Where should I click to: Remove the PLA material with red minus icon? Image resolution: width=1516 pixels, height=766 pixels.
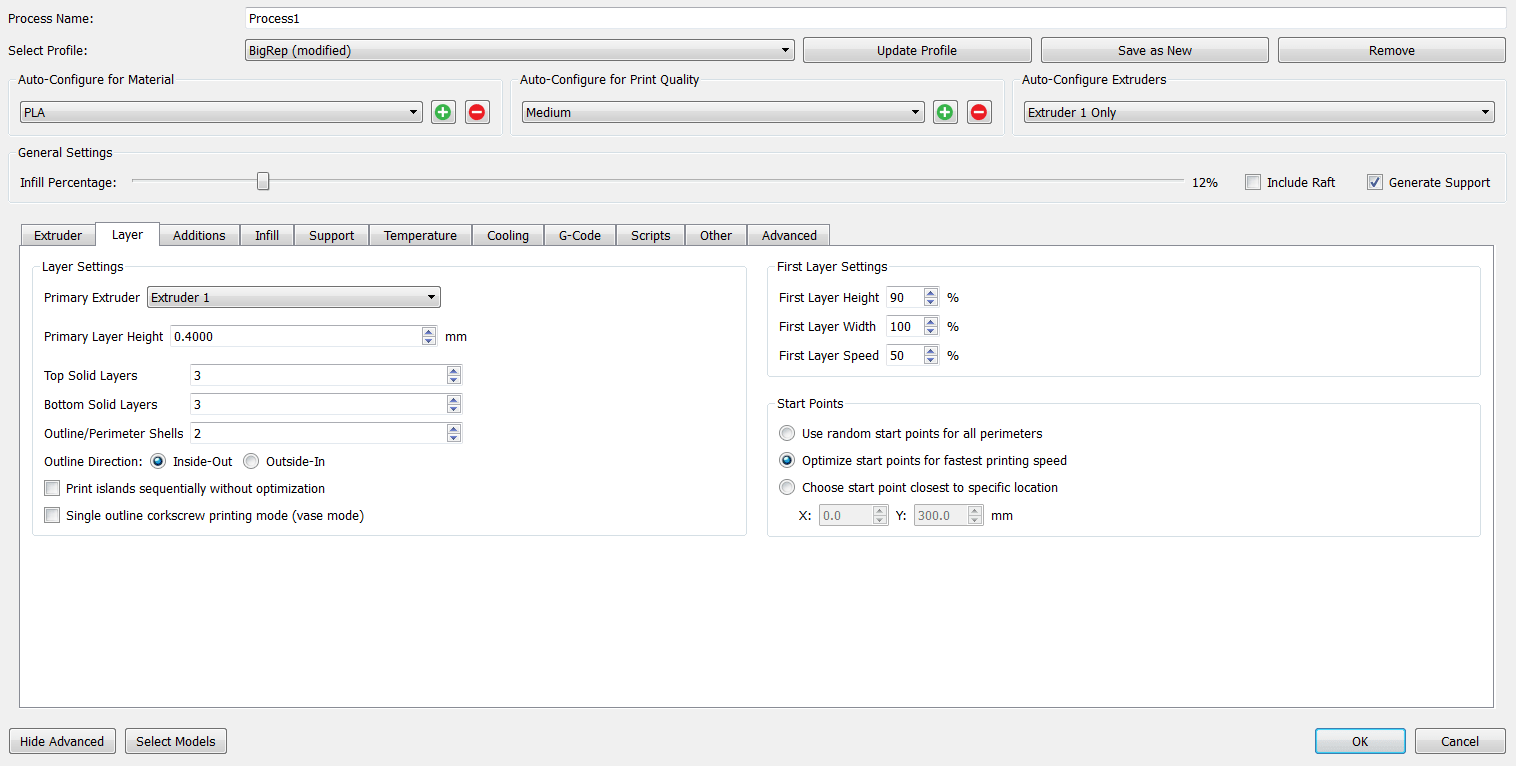[x=477, y=113]
